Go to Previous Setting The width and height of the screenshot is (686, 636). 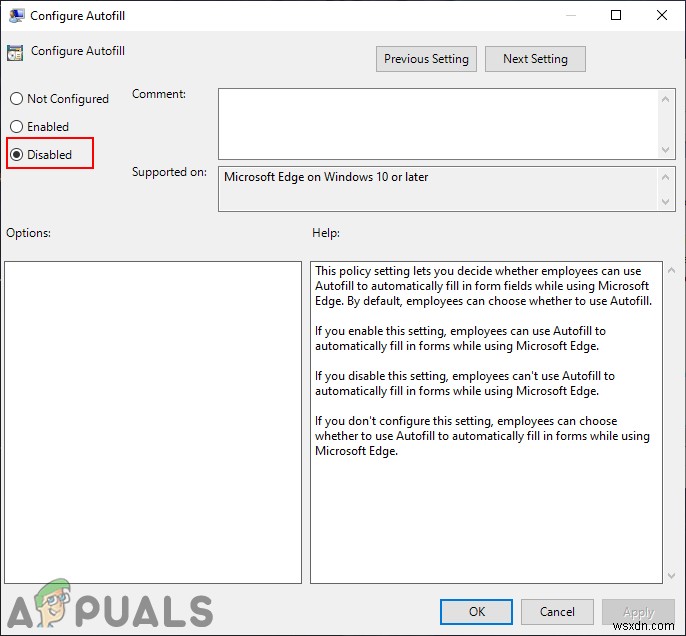(x=426, y=59)
